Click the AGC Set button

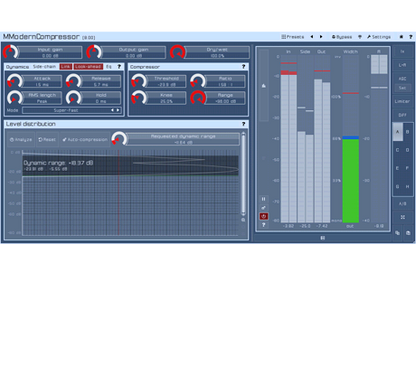[402, 88]
